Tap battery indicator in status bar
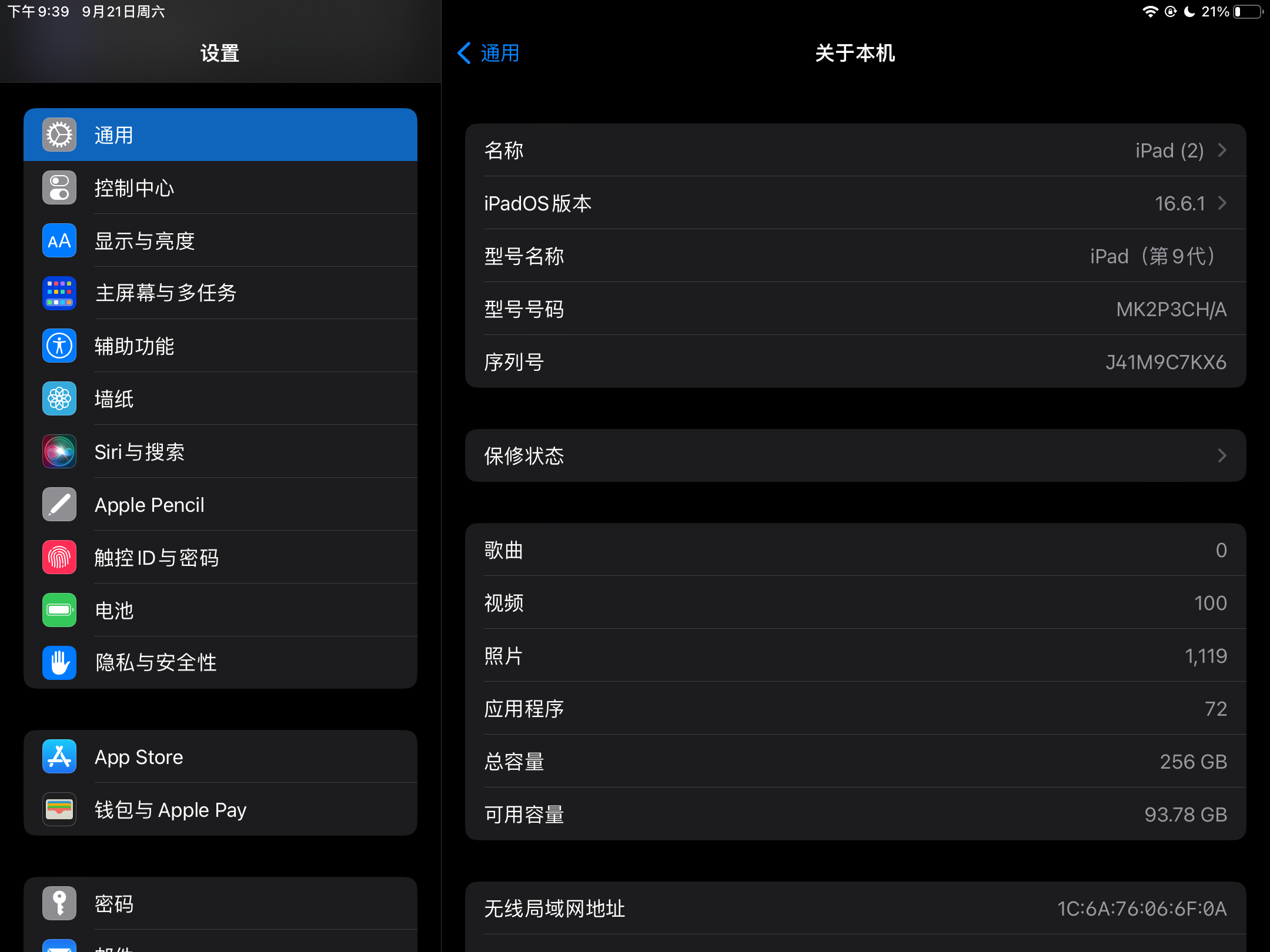Viewport: 1270px width, 952px height. point(1248,12)
